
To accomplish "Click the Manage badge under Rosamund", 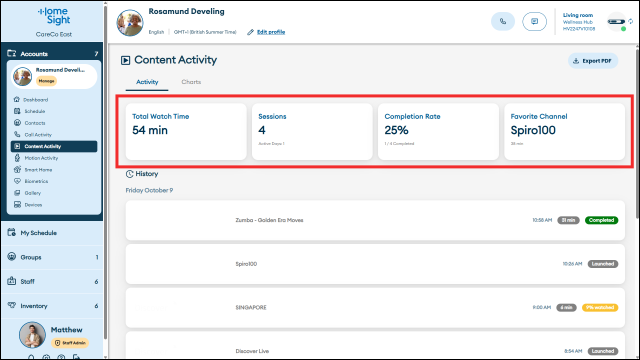I will pos(47,81).
